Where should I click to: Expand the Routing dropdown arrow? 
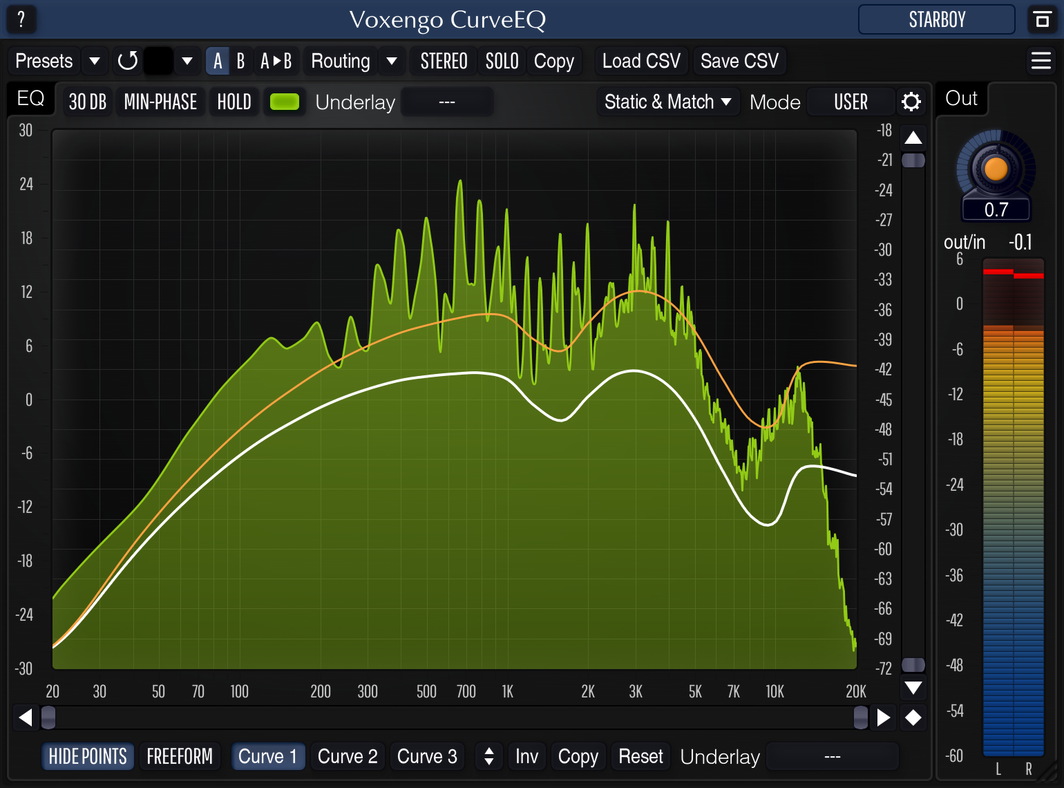tap(392, 61)
